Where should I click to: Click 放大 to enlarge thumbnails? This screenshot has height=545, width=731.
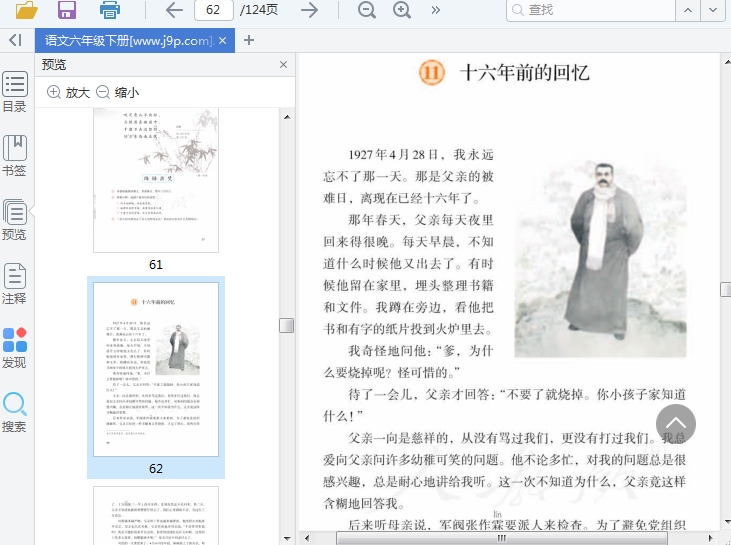pos(68,92)
